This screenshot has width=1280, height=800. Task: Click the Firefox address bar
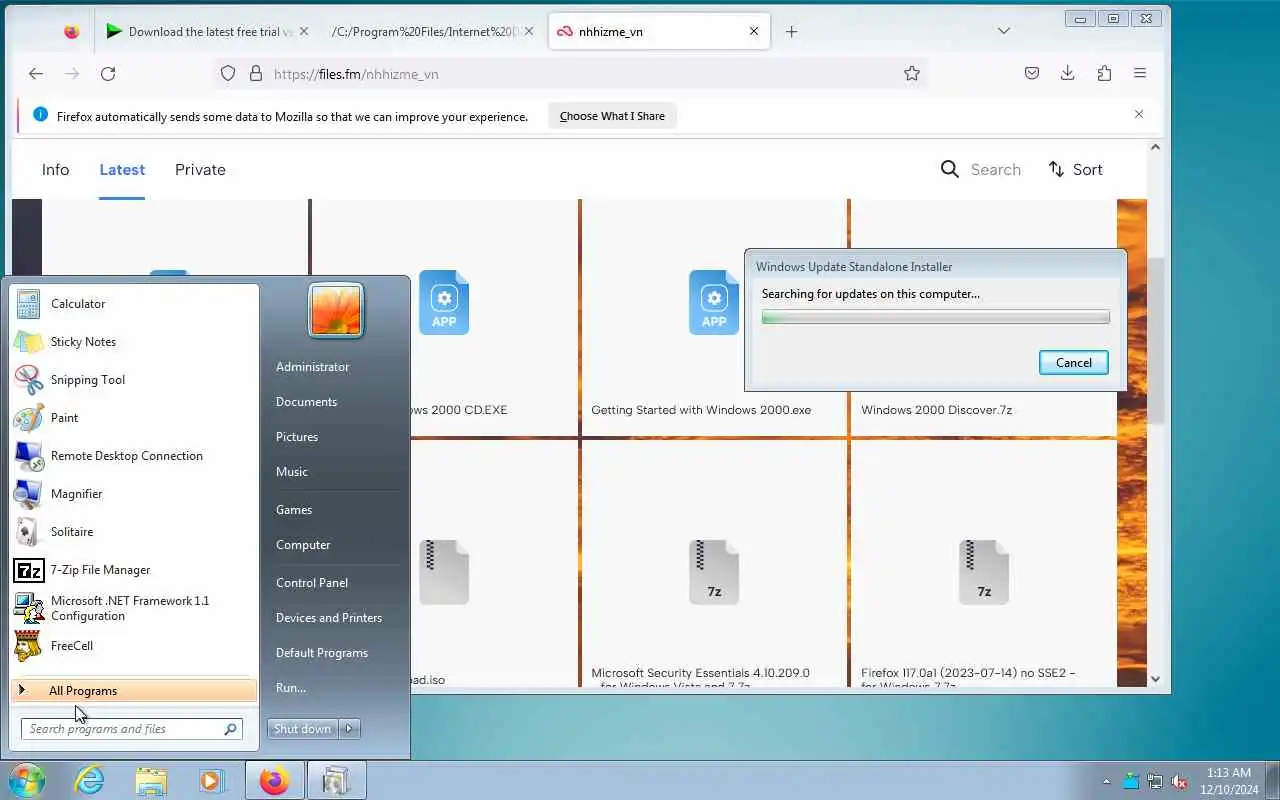tap(570, 74)
